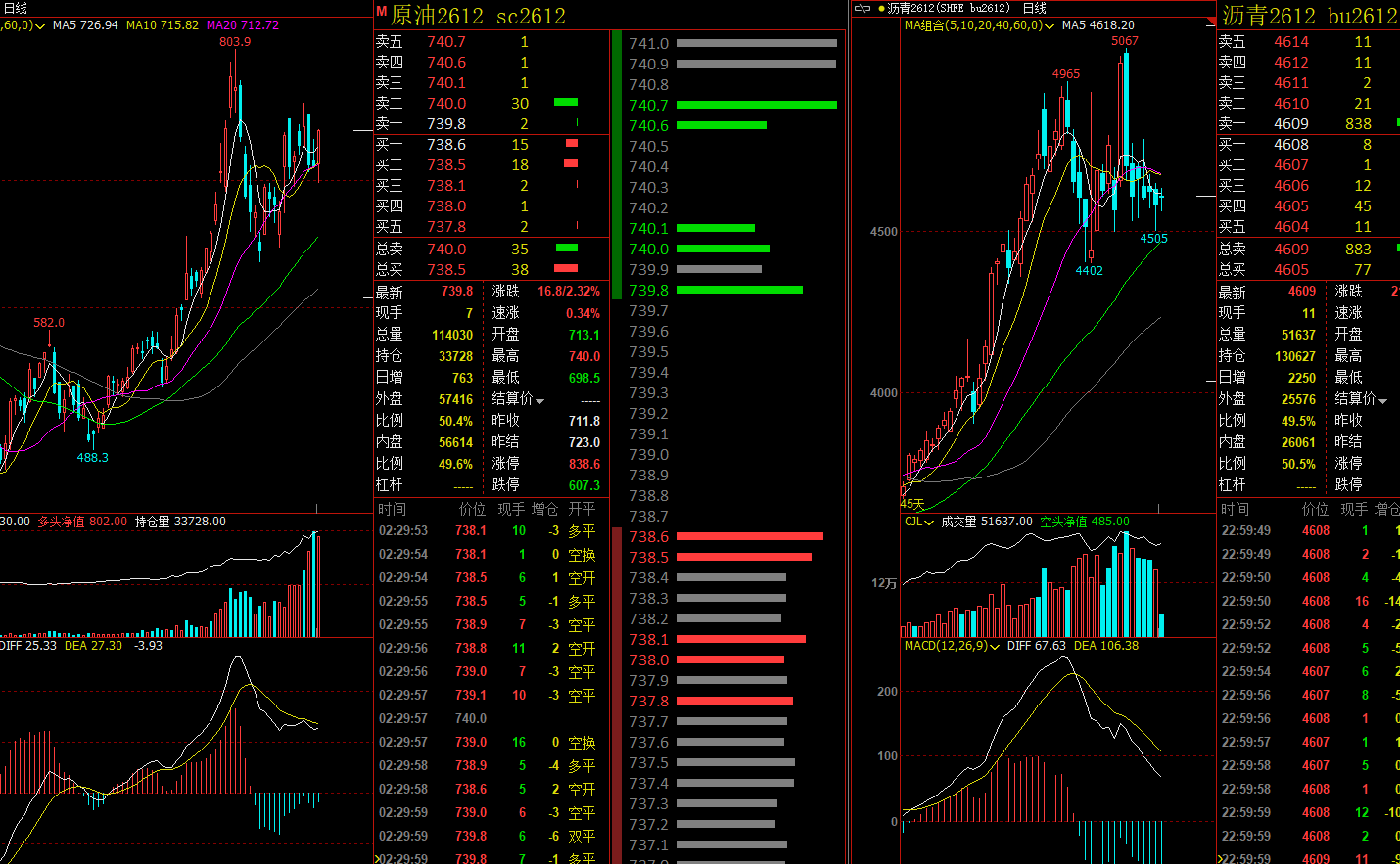Click the 空头净值 485.00 label in the volume pane

pyautogui.click(x=1085, y=523)
